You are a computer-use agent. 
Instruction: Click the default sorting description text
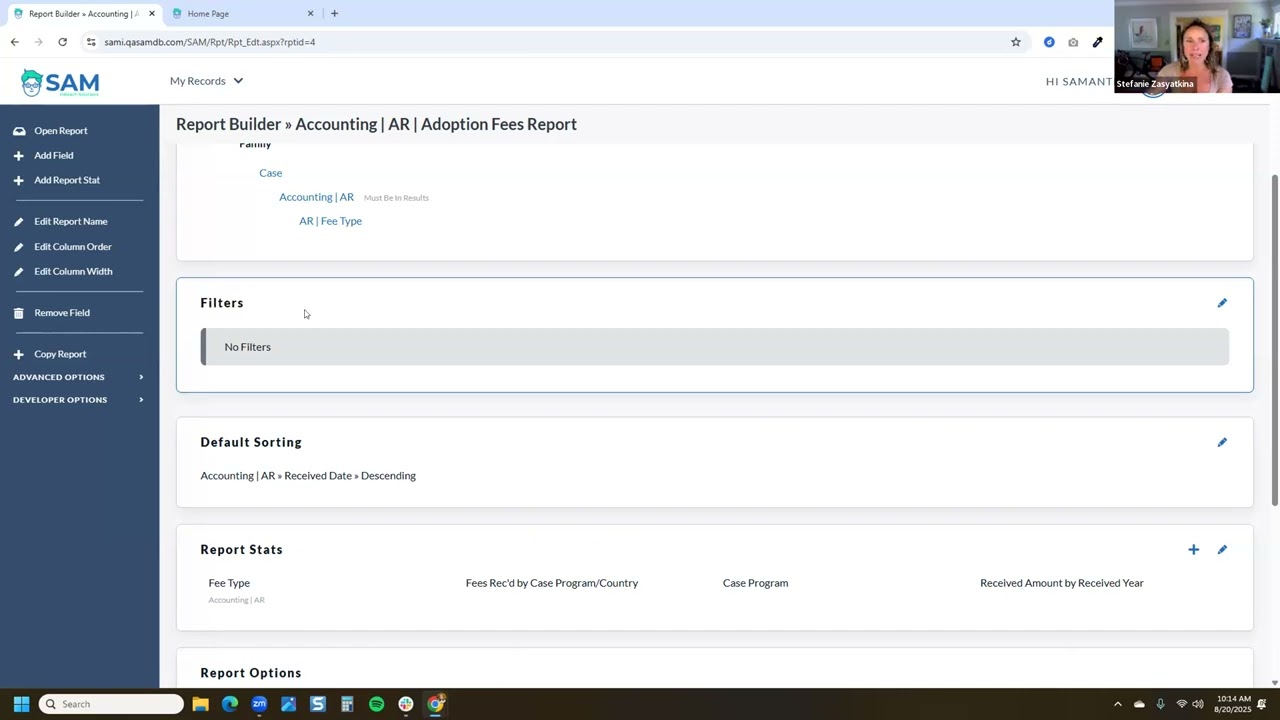(308, 476)
